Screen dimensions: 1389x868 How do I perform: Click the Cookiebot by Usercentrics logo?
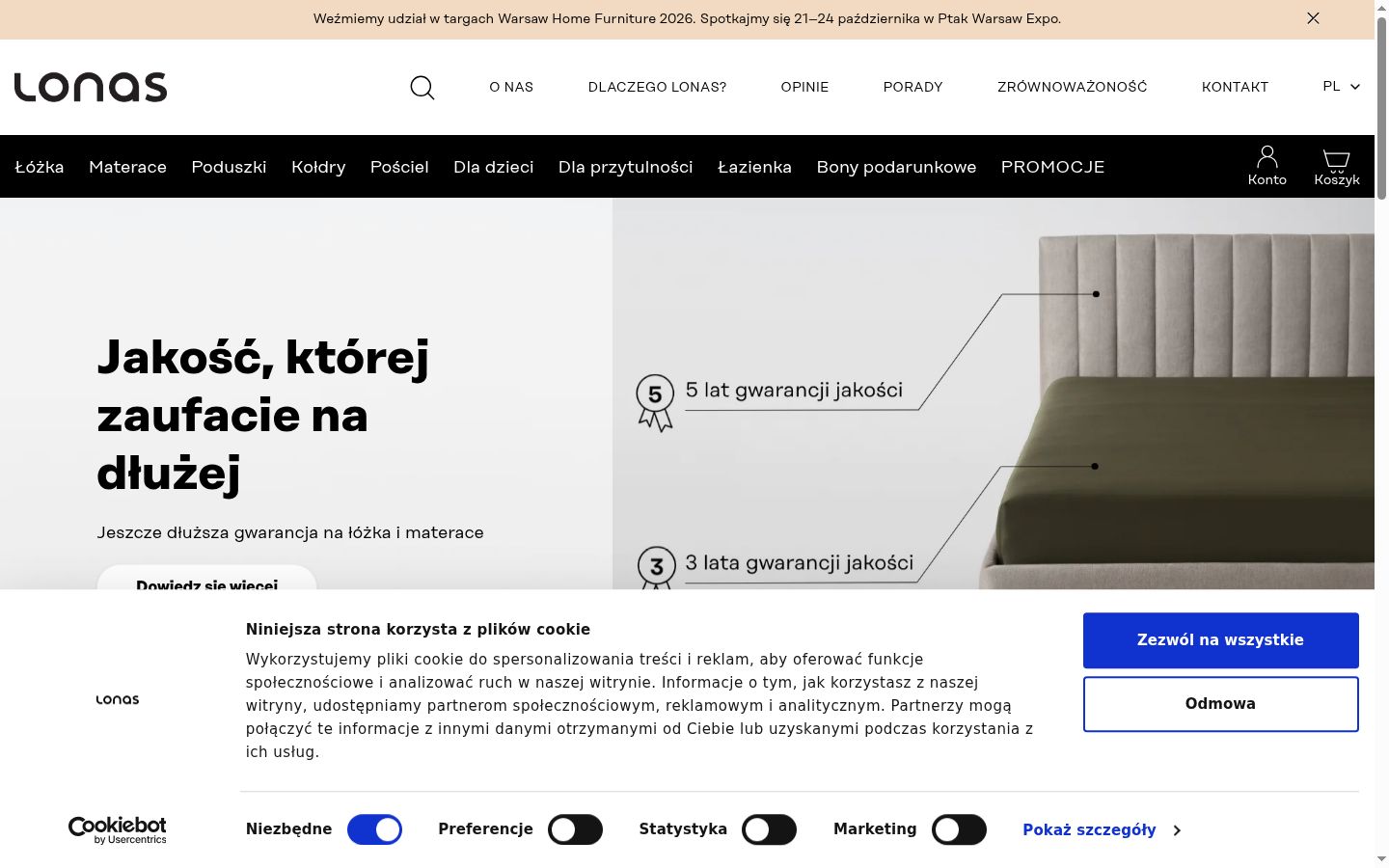[x=117, y=829]
